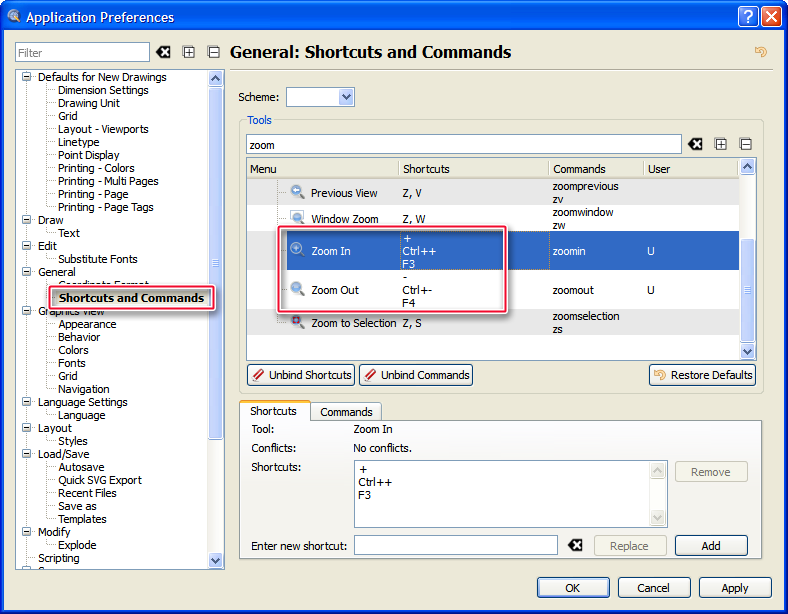788x614 pixels.
Task: Click Unbind Commands button
Action: (416, 375)
